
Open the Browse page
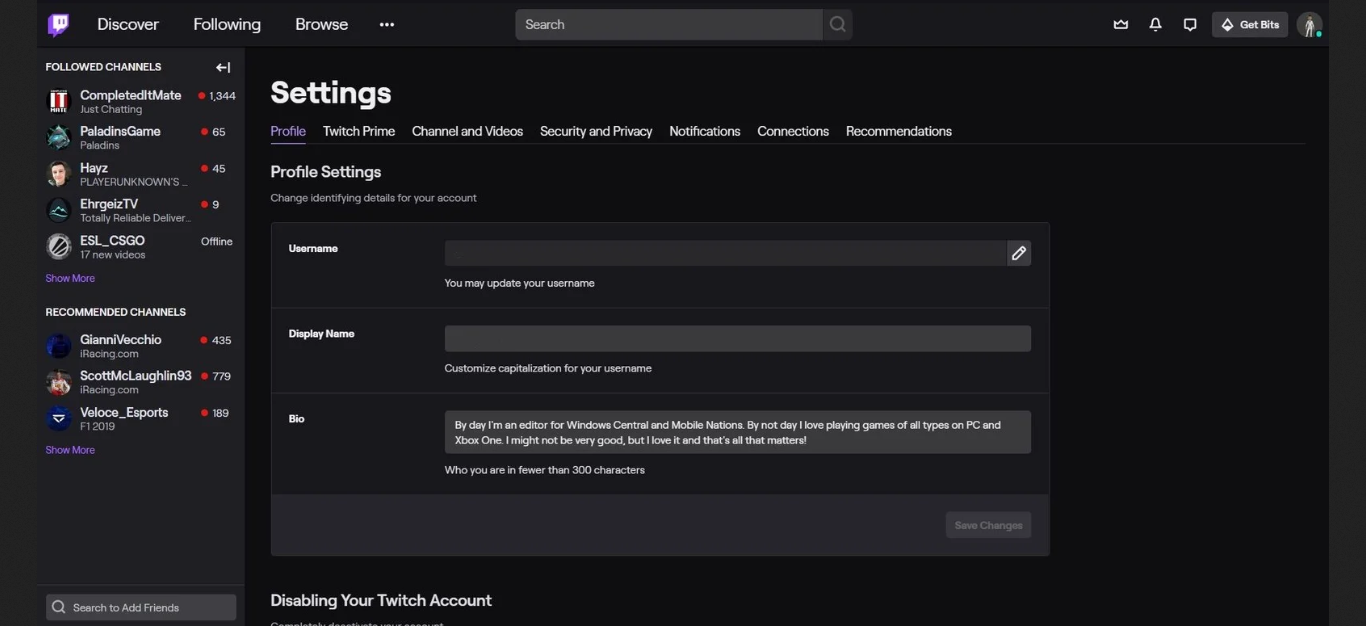[x=321, y=24]
